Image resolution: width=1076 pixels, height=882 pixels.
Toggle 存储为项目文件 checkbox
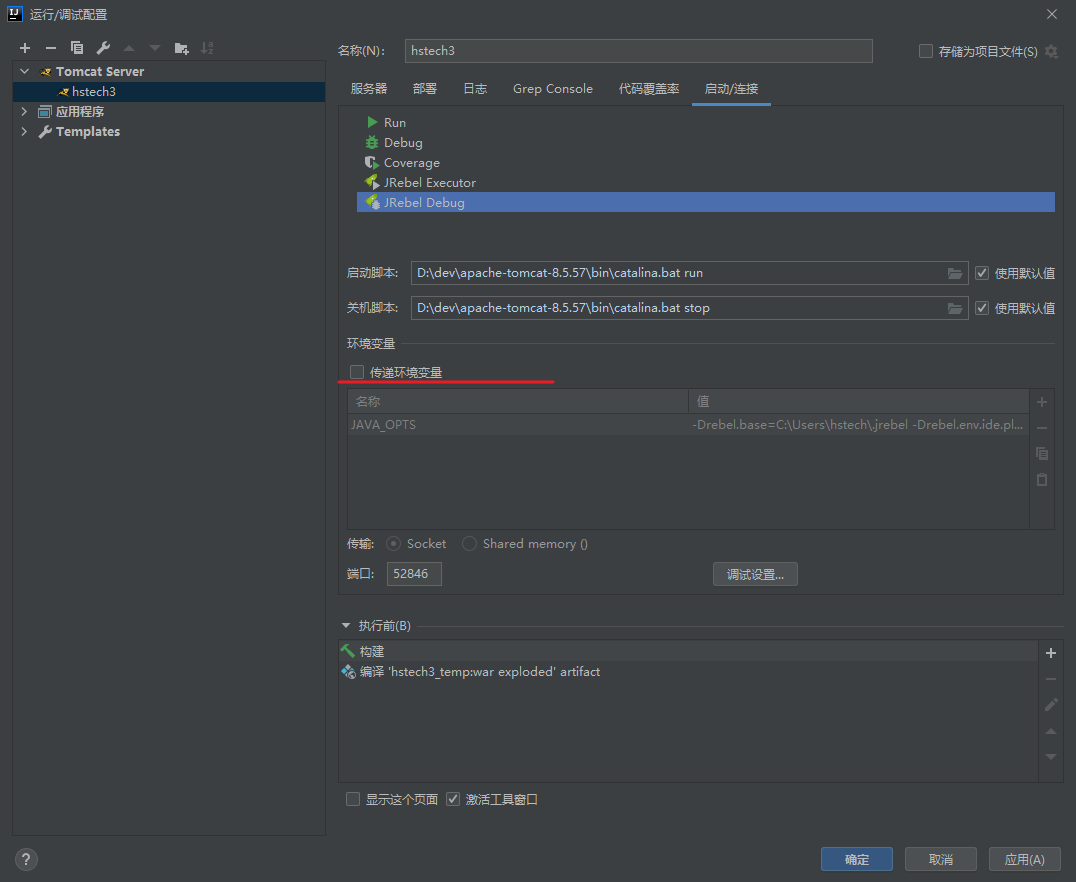[x=926, y=51]
